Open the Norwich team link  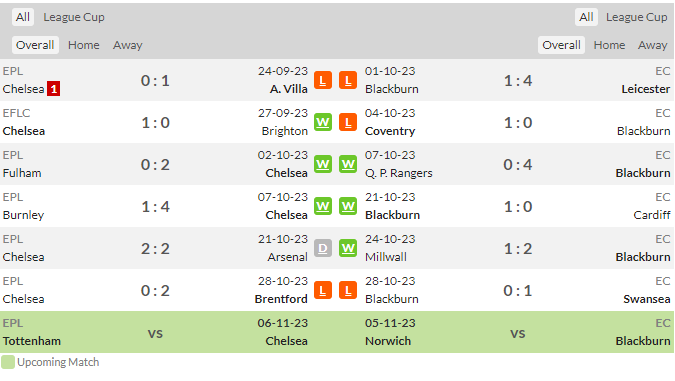tap(388, 341)
